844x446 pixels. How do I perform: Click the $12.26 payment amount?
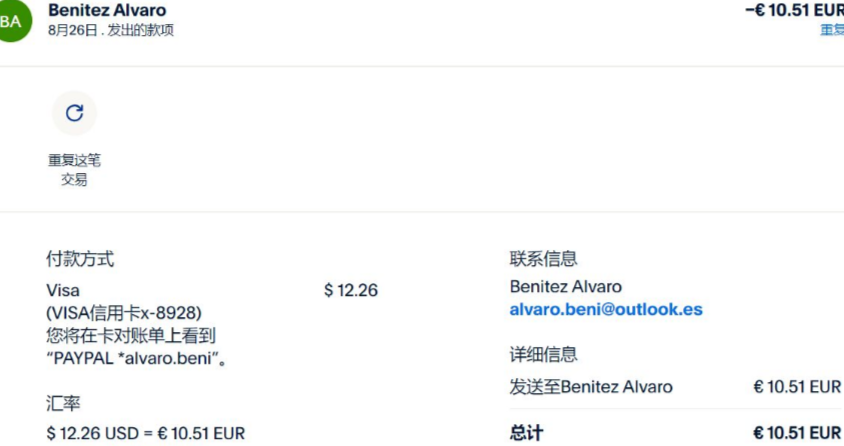(x=351, y=290)
